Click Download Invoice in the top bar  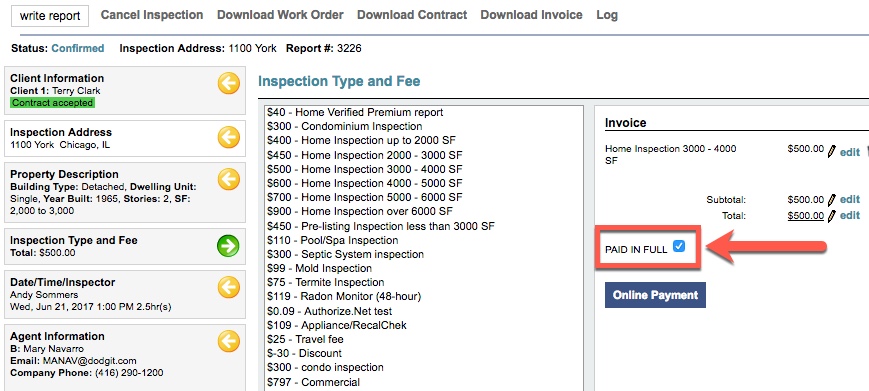point(531,15)
